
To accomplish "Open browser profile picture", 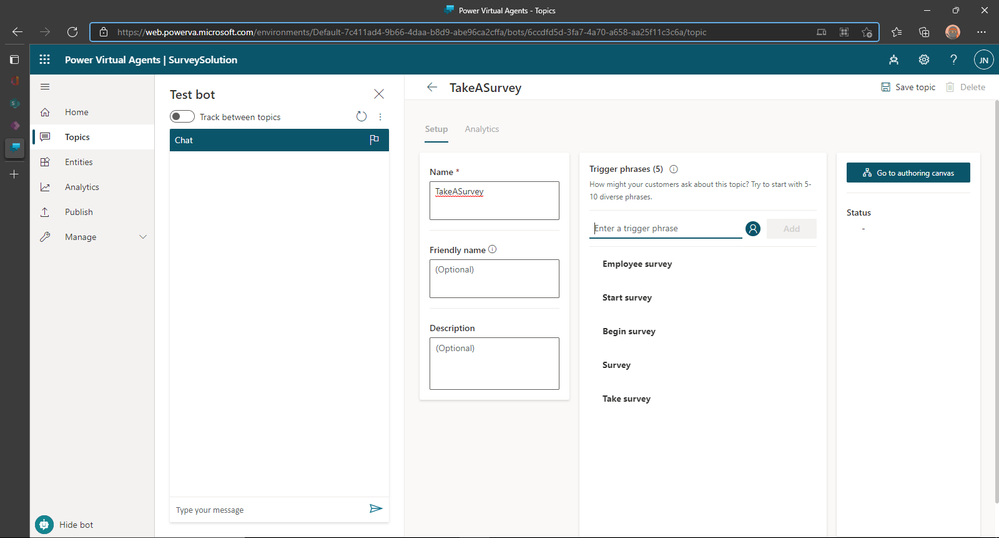I will (952, 32).
